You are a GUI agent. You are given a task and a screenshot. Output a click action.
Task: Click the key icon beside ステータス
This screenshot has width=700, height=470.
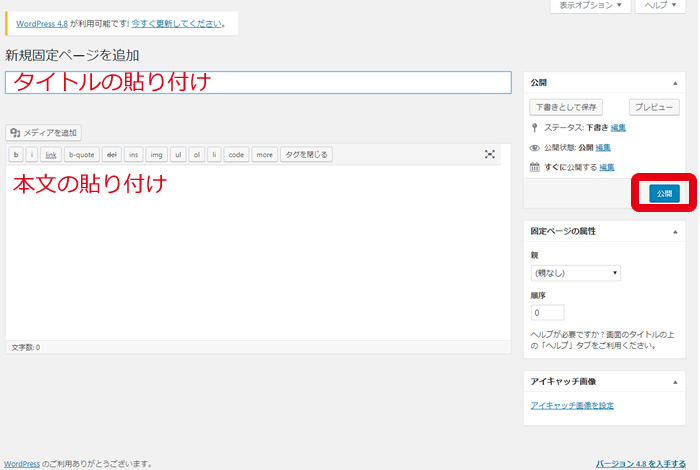tap(534, 128)
